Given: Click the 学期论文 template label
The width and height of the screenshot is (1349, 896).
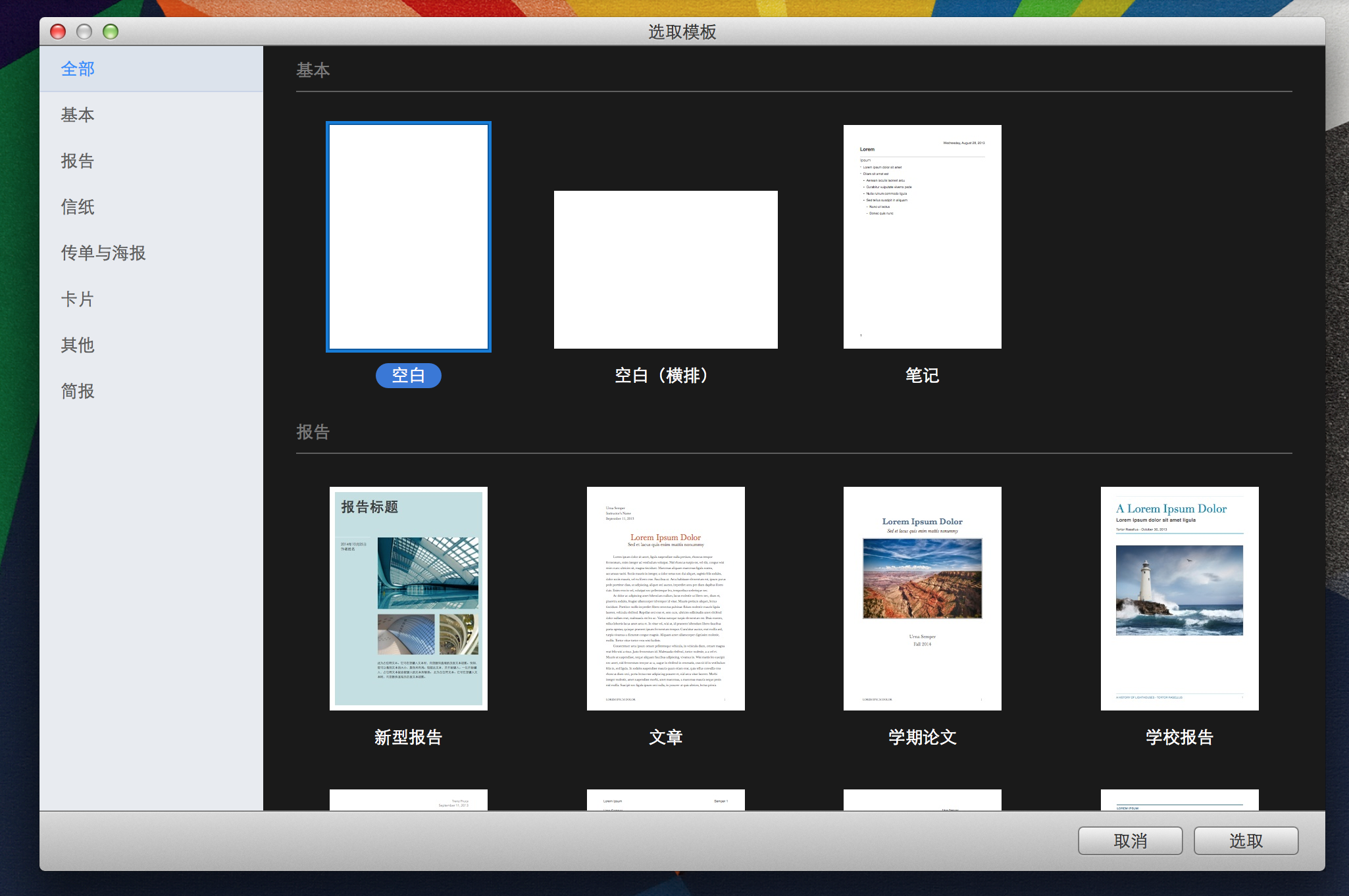Looking at the screenshot, I should (923, 737).
